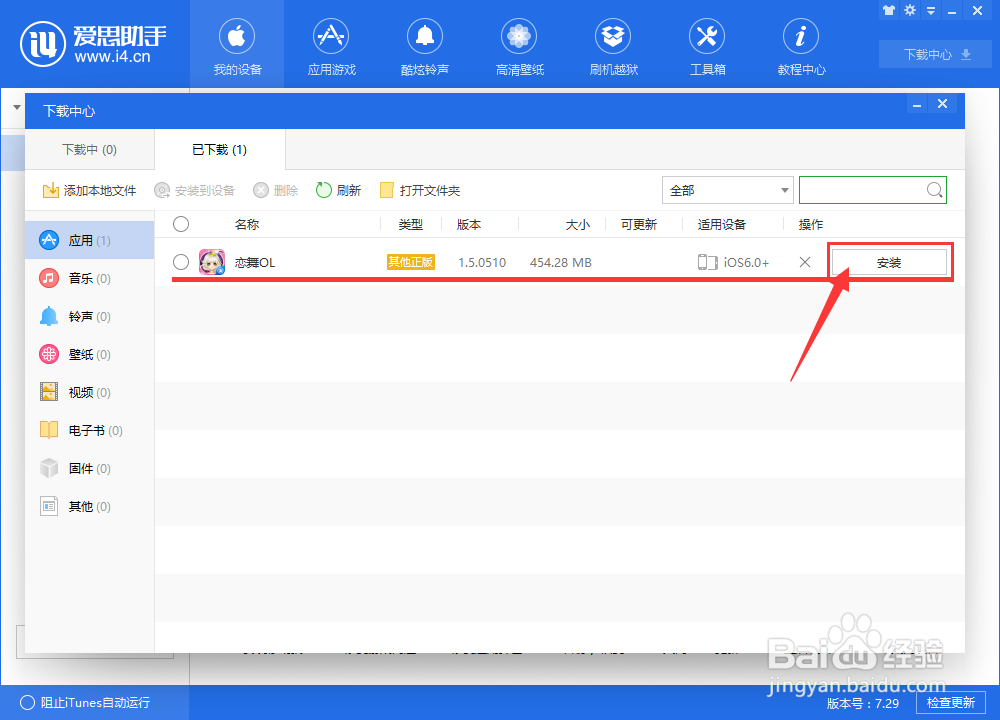Open the 工具箱 toolbox
Screen dimensions: 1000x720
pos(707,45)
